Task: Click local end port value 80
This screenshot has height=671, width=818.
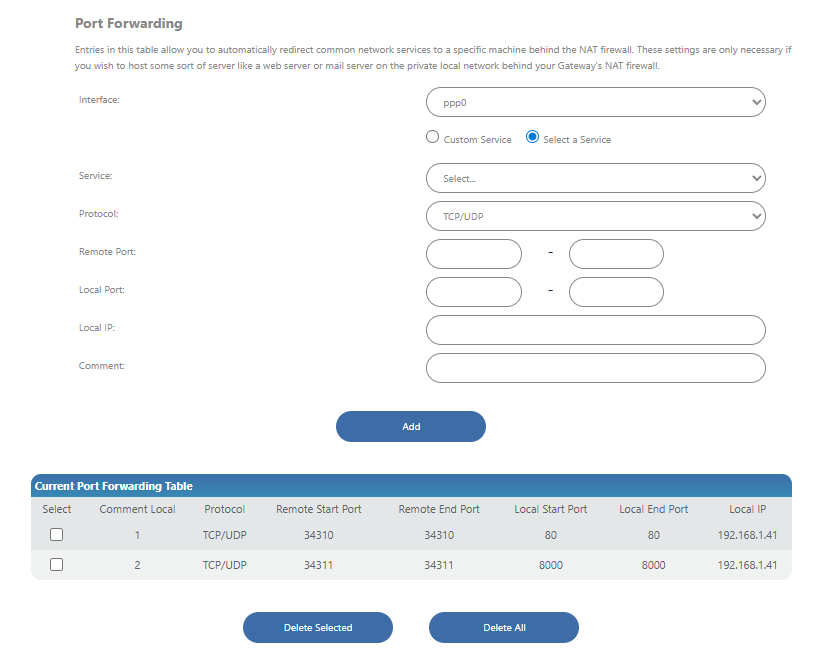Action: 654,535
